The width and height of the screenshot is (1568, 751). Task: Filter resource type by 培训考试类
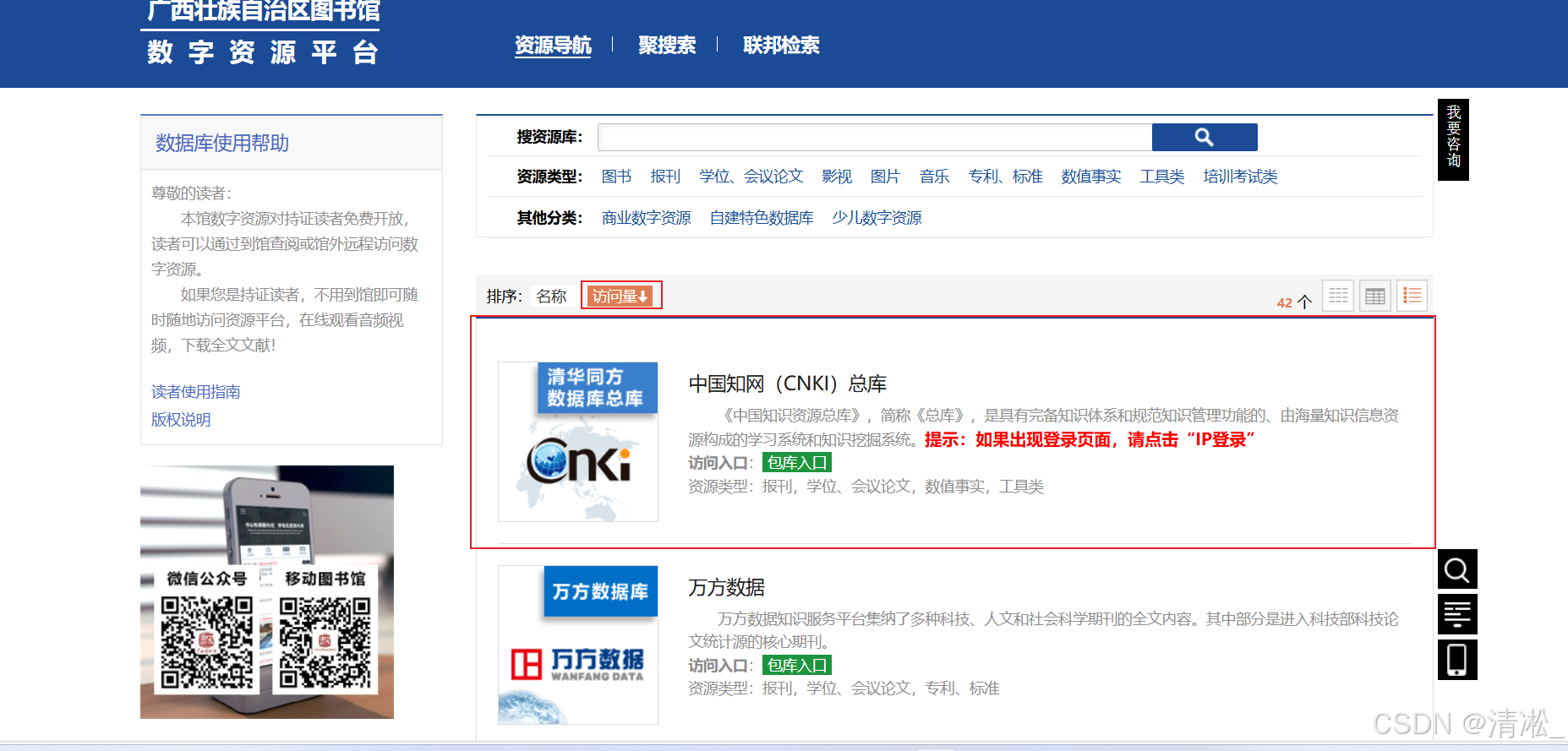pos(1240,177)
